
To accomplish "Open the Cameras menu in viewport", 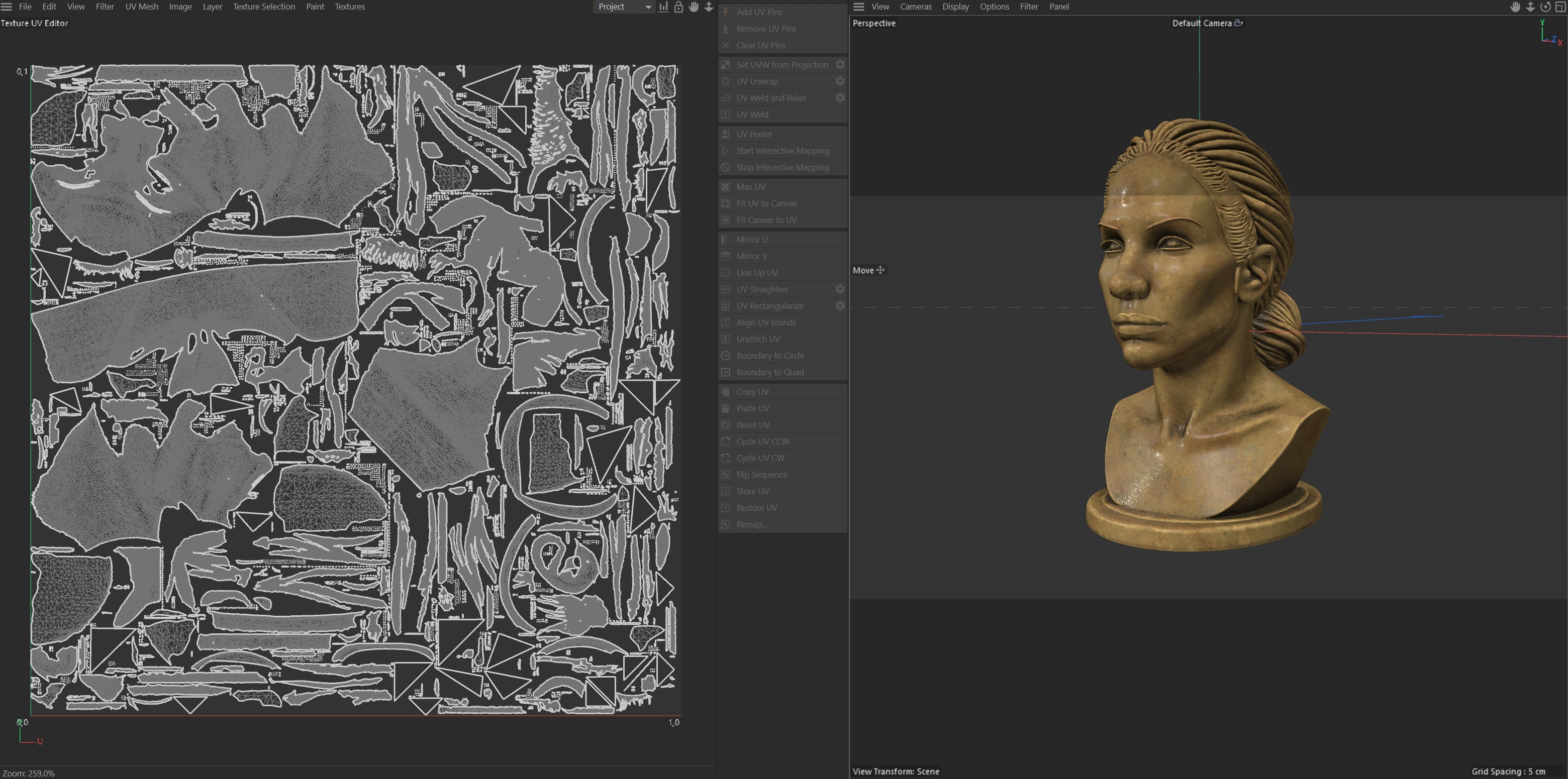I will [916, 7].
